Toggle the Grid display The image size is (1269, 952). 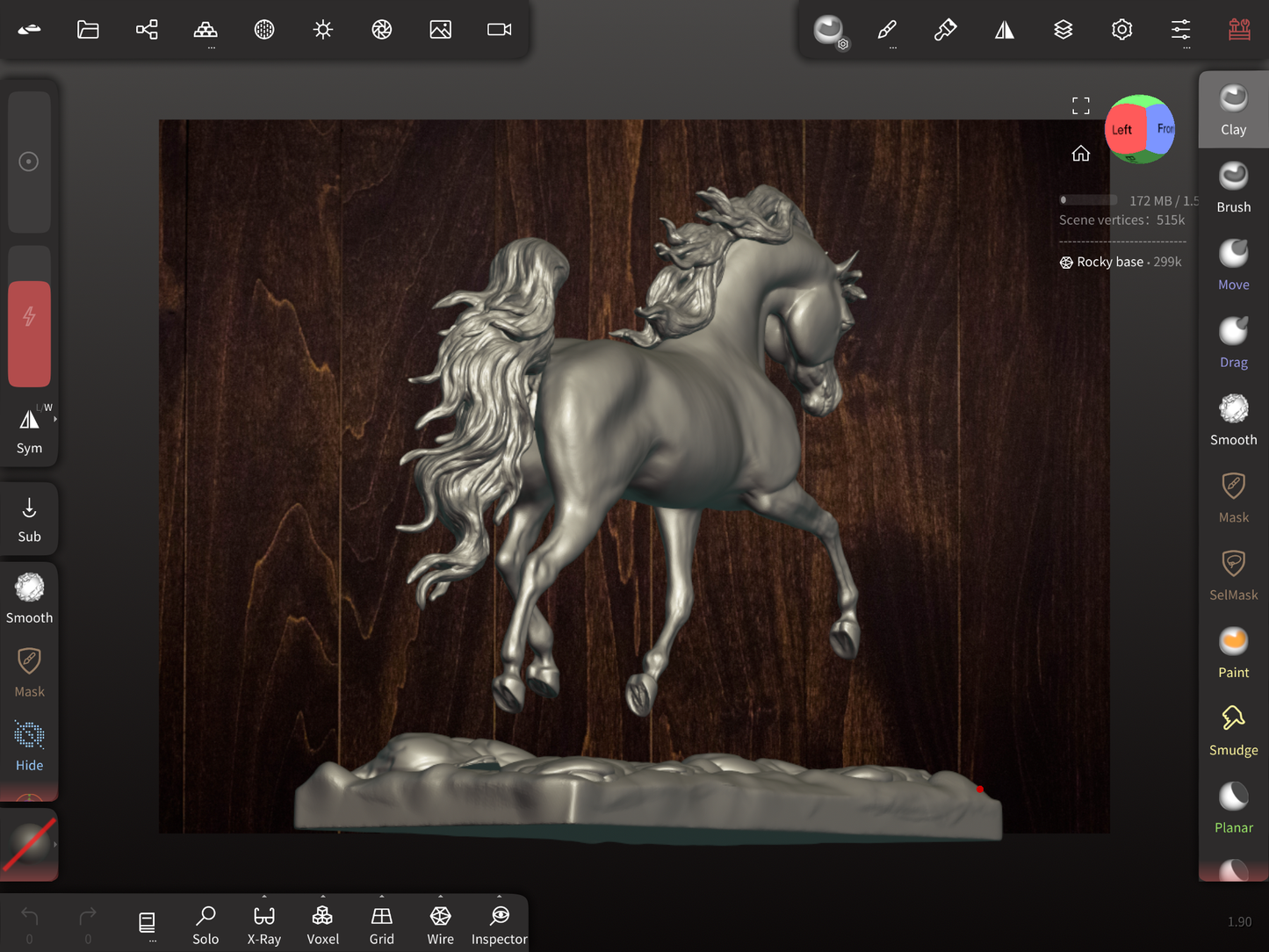(x=381, y=925)
